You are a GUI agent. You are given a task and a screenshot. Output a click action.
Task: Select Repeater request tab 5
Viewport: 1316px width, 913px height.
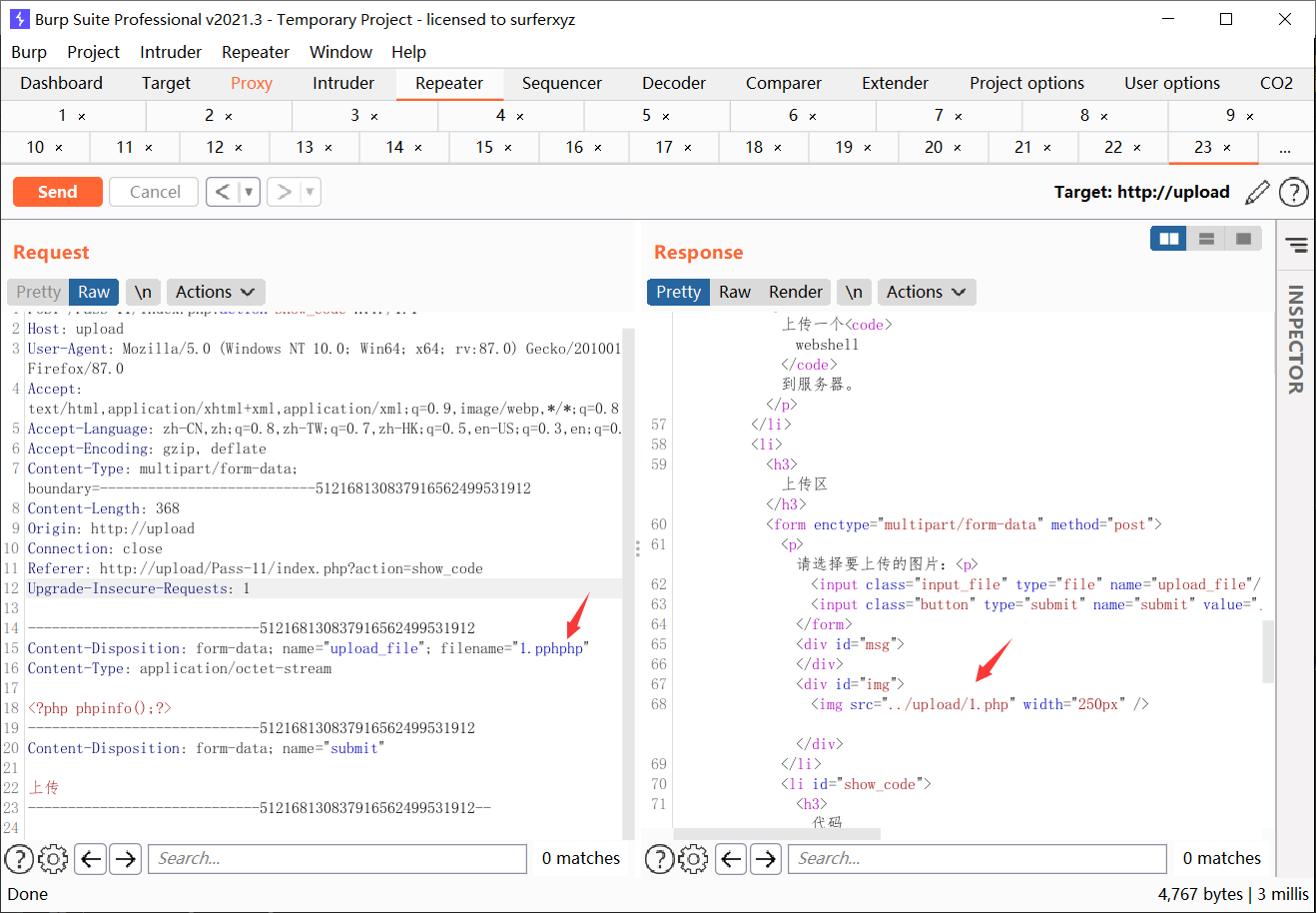click(657, 117)
